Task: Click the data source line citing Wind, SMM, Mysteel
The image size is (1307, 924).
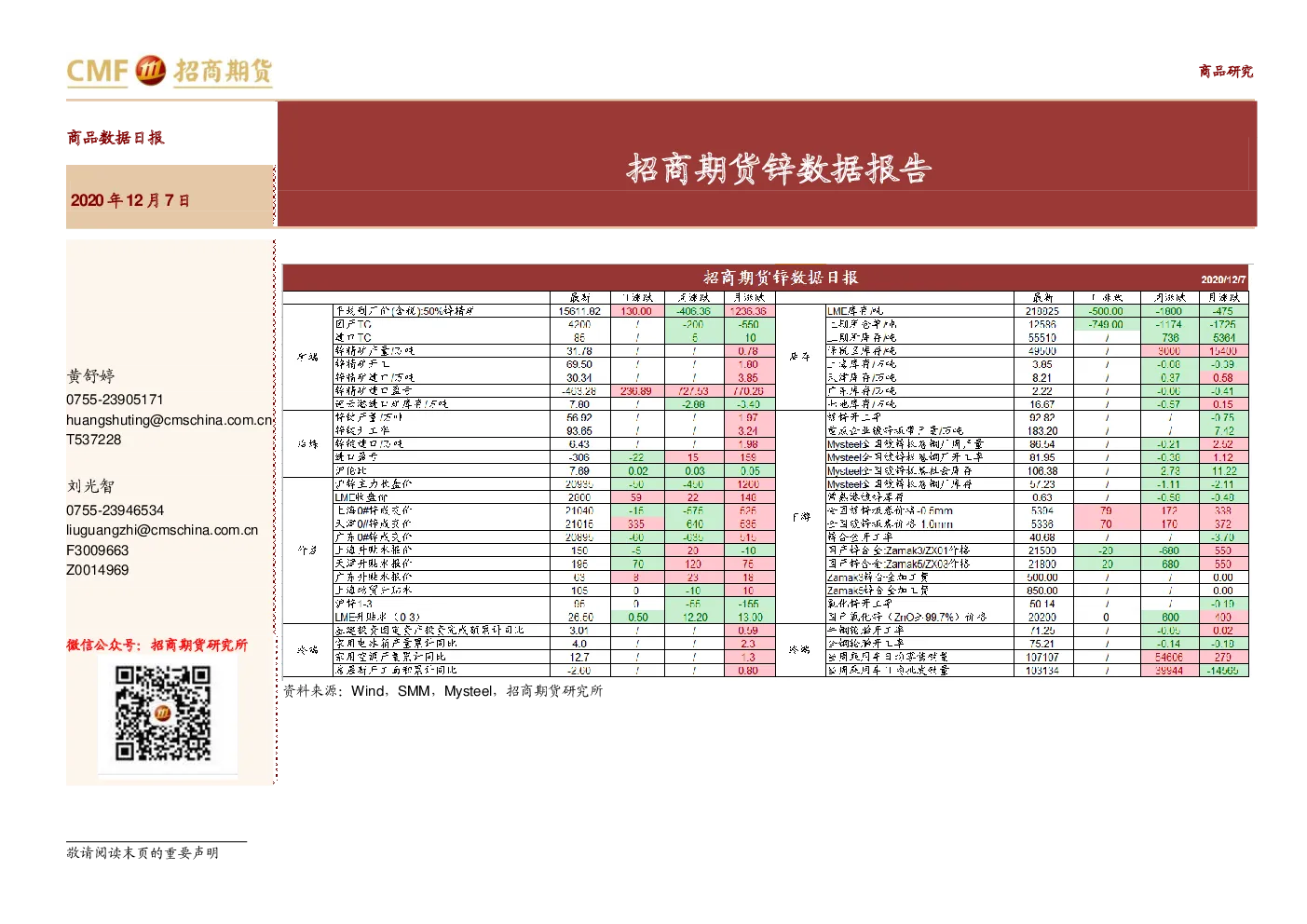Action: [443, 691]
